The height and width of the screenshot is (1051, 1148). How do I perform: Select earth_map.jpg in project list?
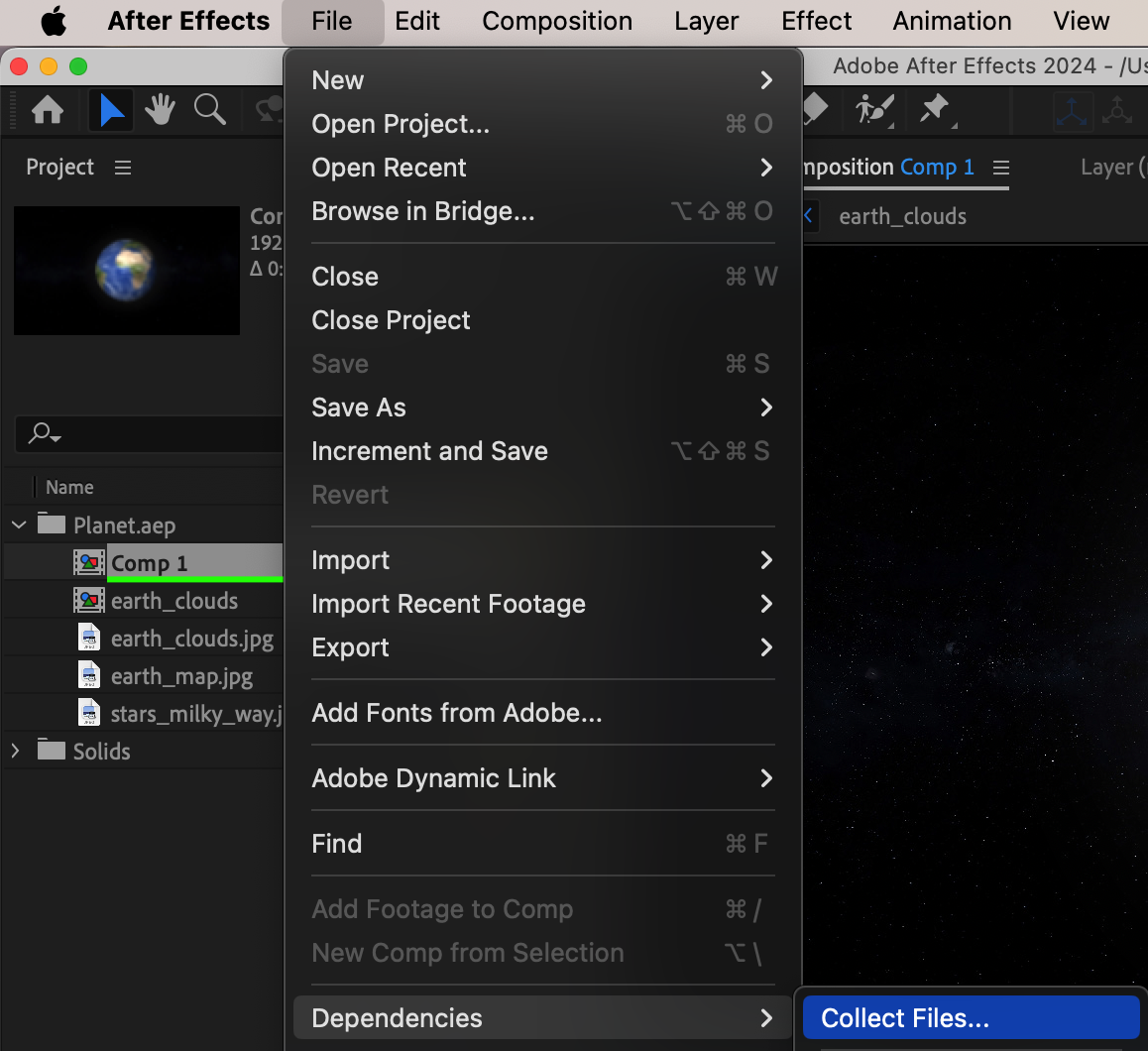(181, 676)
